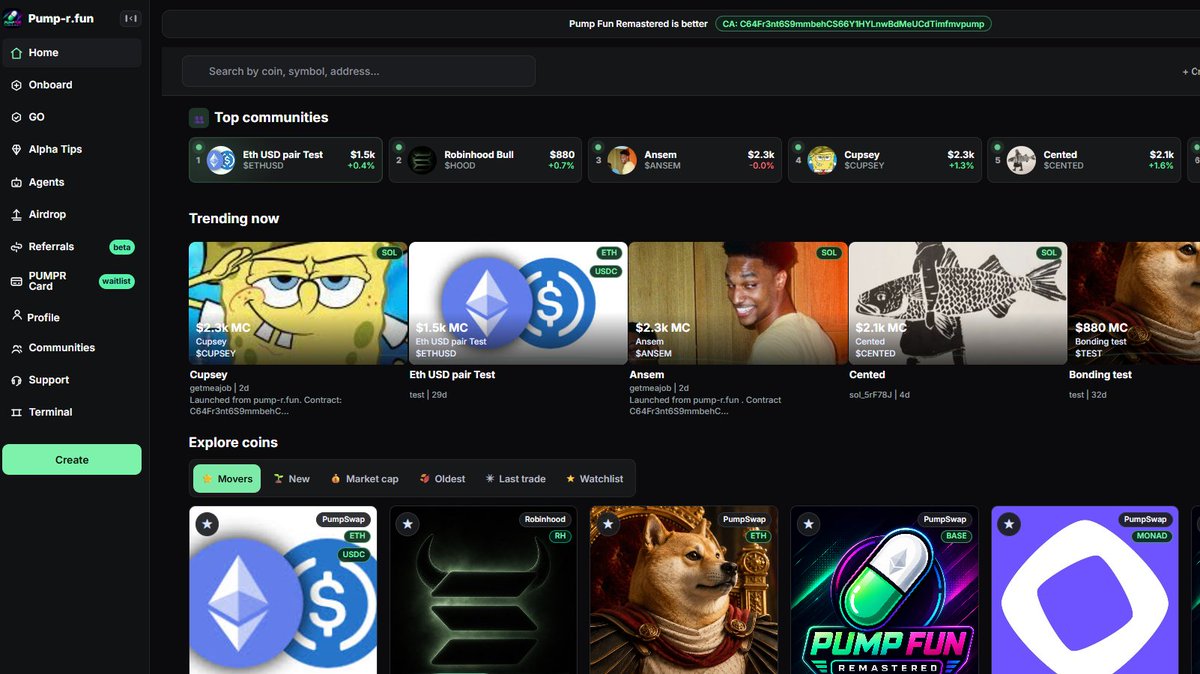Viewport: 1200px width, 674px height.
Task: Open the purple MONAD explore card image
Action: point(1085,590)
